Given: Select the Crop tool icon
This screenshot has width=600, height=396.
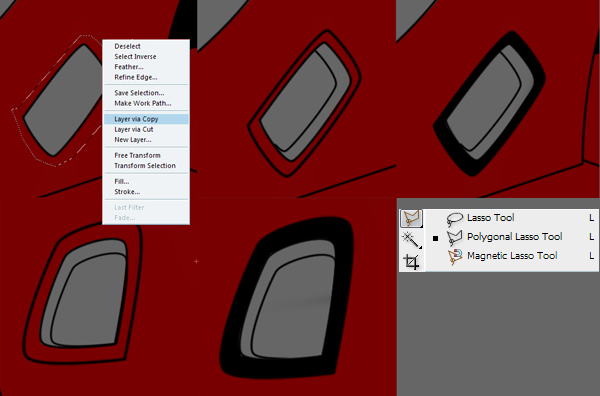Looking at the screenshot, I should (x=411, y=262).
